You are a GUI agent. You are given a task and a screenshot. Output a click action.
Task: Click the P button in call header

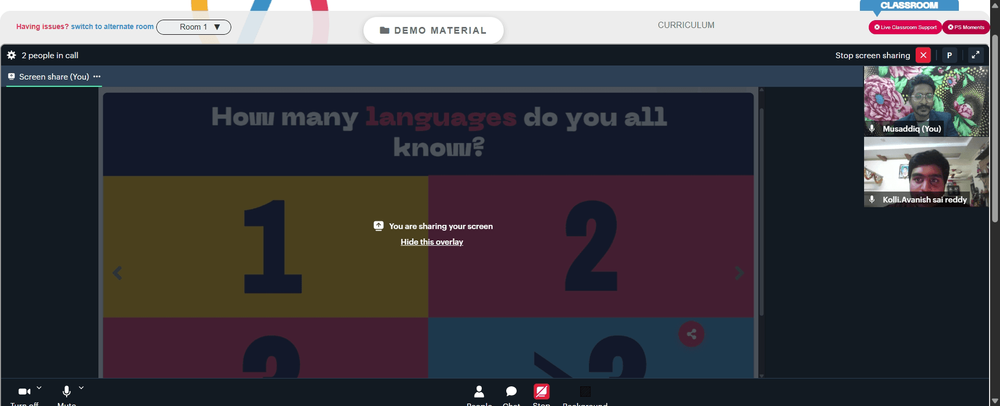[949, 55]
